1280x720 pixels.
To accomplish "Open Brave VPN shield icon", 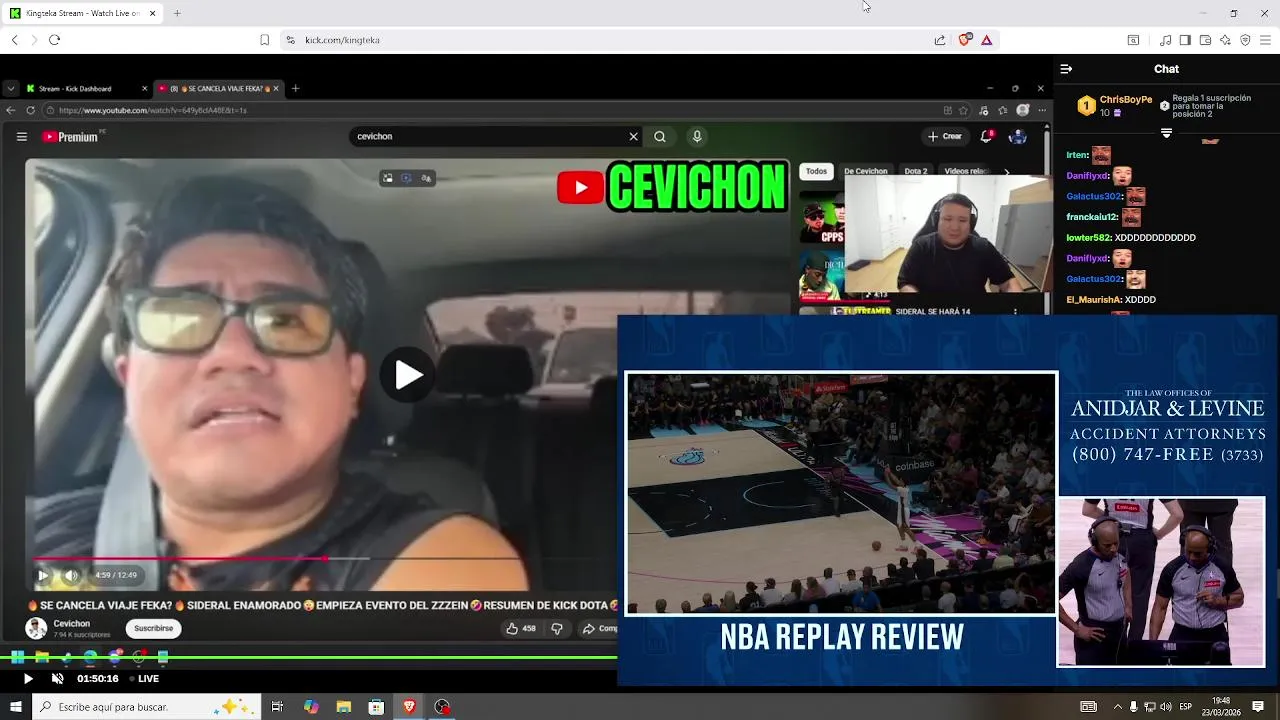I will click(x=1245, y=40).
